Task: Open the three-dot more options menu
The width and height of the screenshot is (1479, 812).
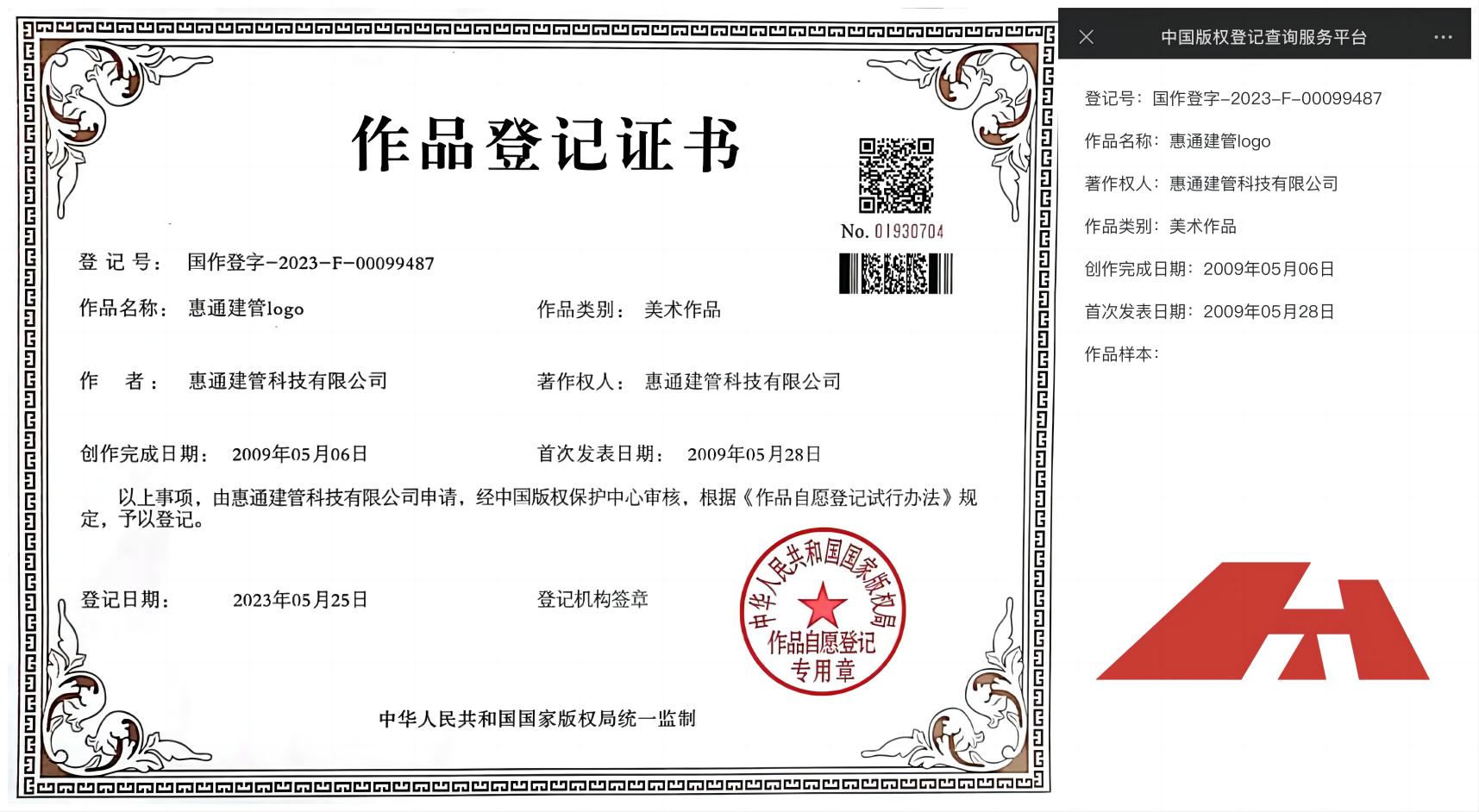Action: [1443, 37]
